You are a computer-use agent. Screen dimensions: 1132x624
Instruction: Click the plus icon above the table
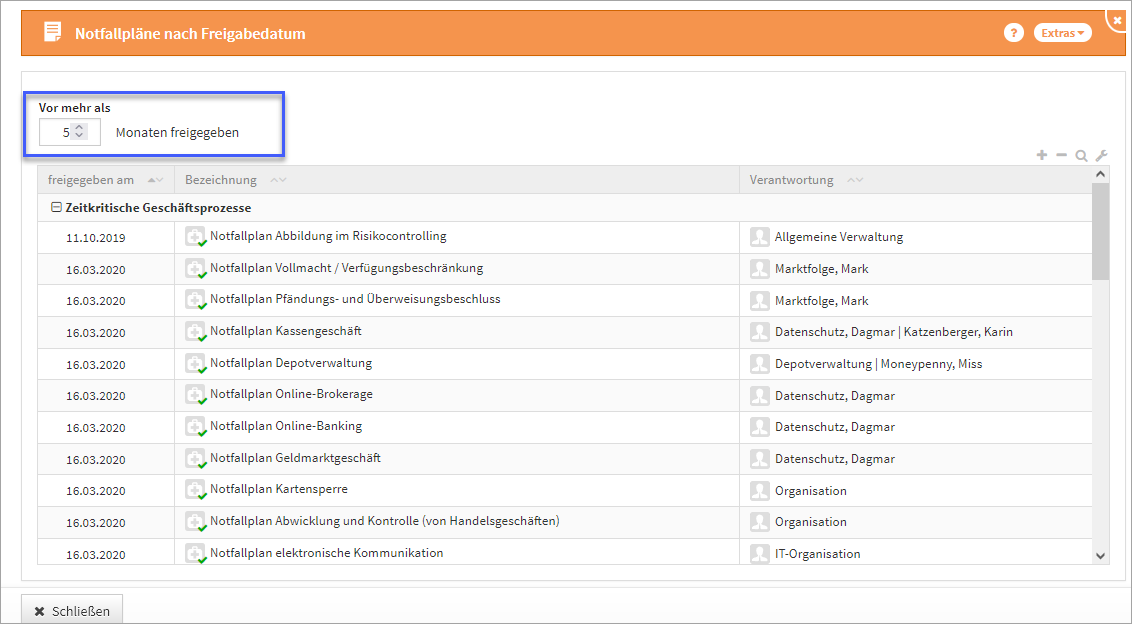1042,155
